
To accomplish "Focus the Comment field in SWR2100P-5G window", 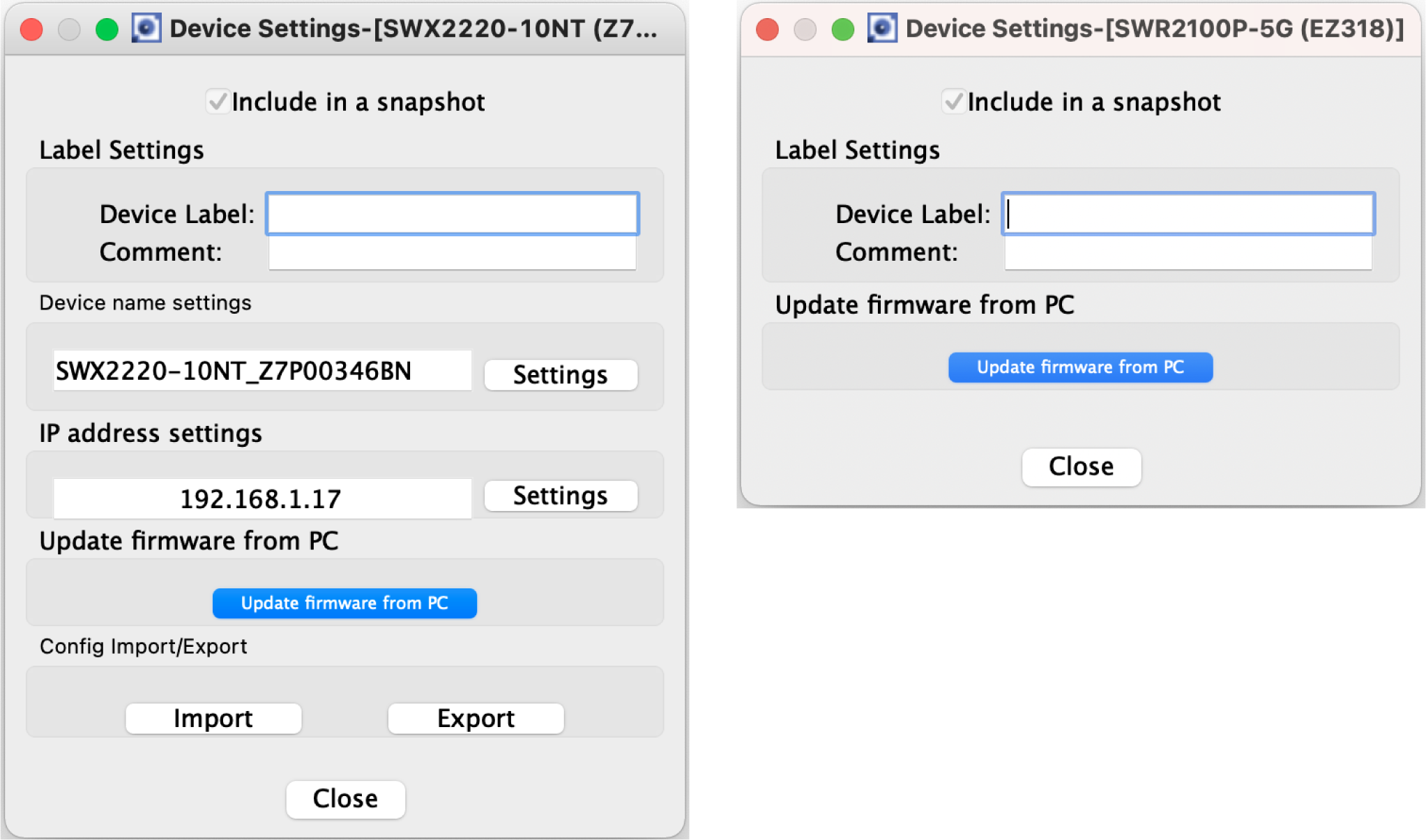I will click(x=1188, y=253).
